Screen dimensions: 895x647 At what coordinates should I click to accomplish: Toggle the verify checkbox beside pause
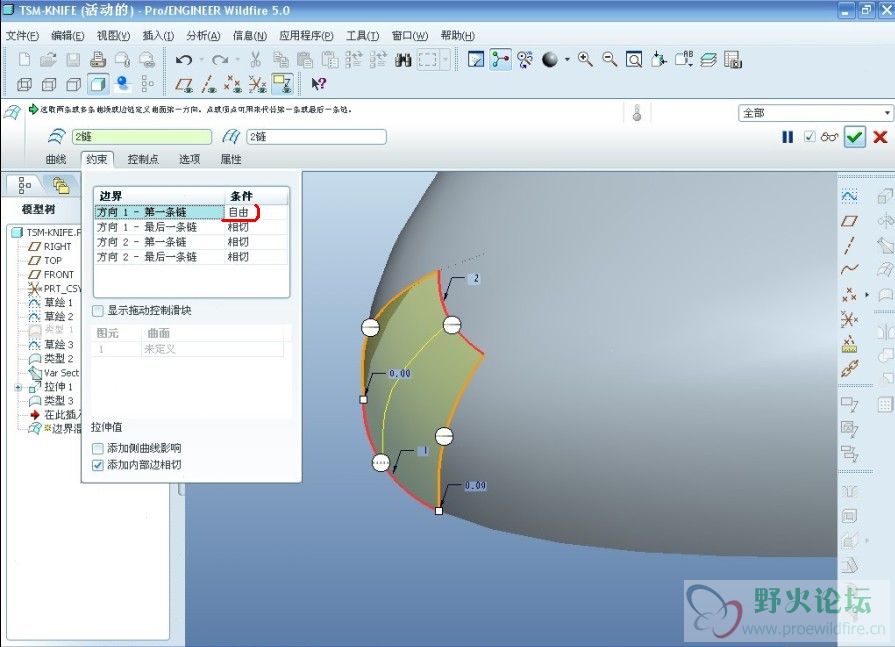coord(809,137)
